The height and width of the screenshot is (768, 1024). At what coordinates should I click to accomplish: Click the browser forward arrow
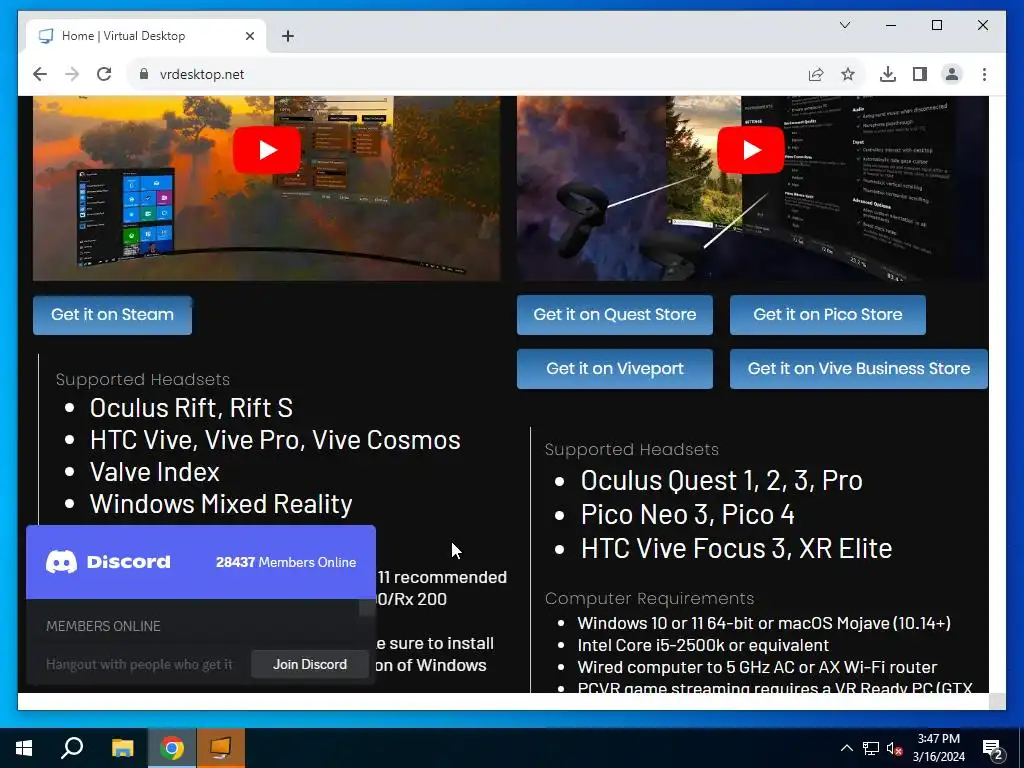pyautogui.click(x=72, y=74)
